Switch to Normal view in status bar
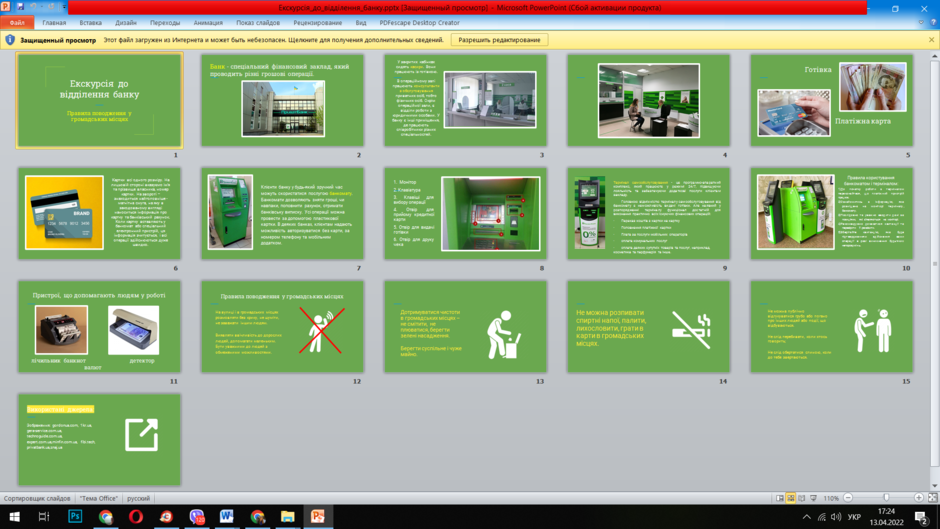Image resolution: width=940 pixels, height=529 pixels. (x=780, y=498)
